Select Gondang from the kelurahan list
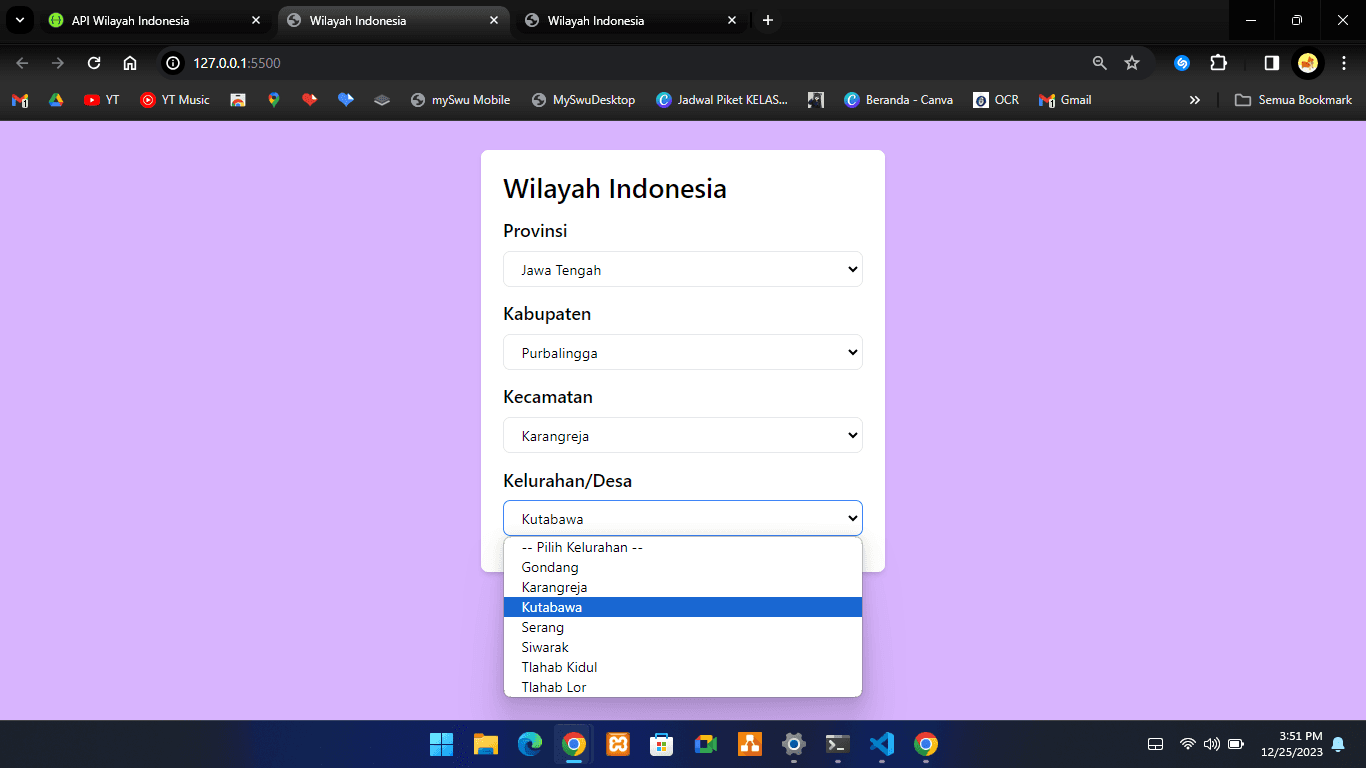Image resolution: width=1366 pixels, height=768 pixels. [x=549, y=567]
